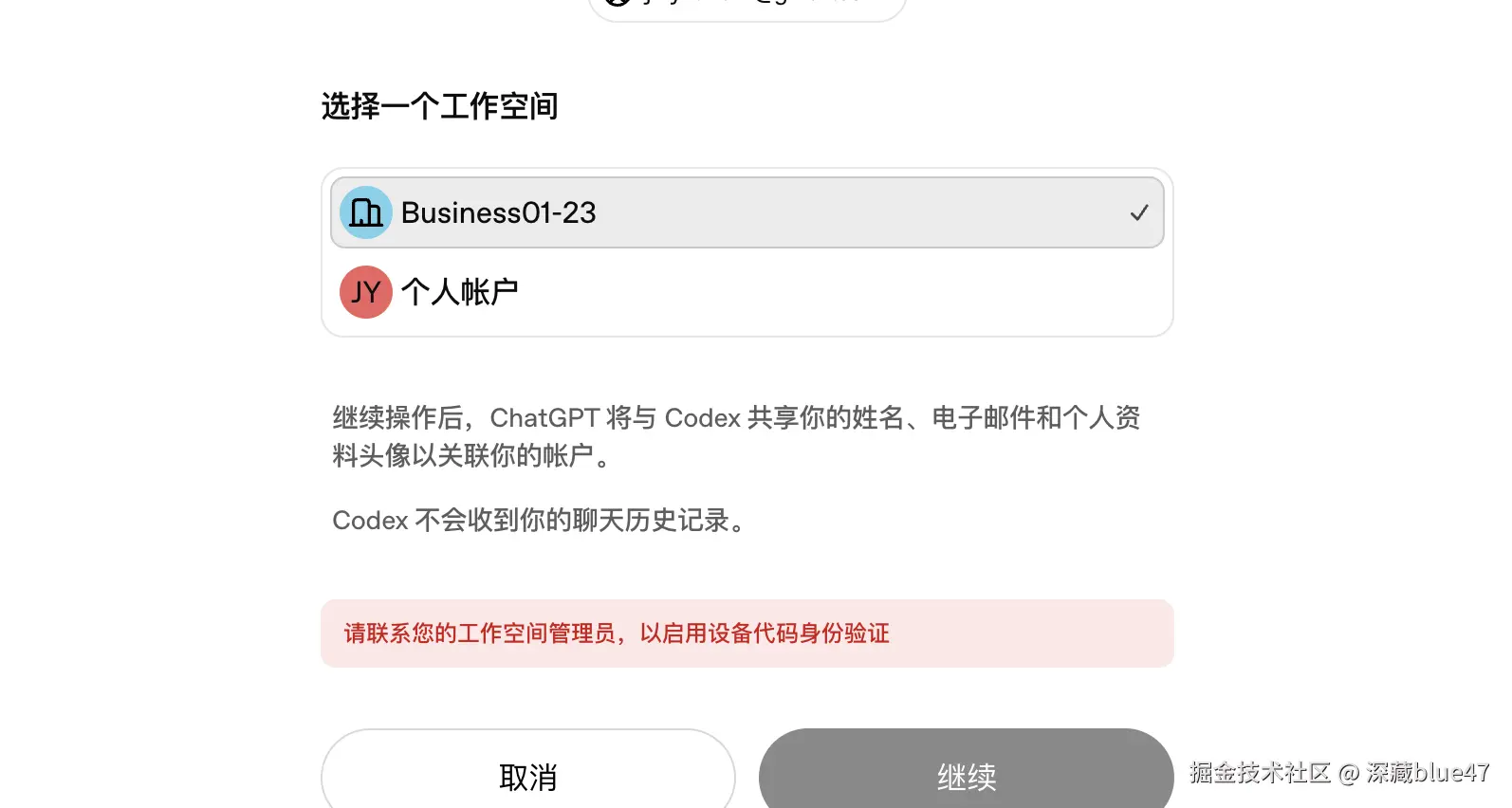
Task: Choose the 个人帐户 personal account option
Action: (x=747, y=292)
